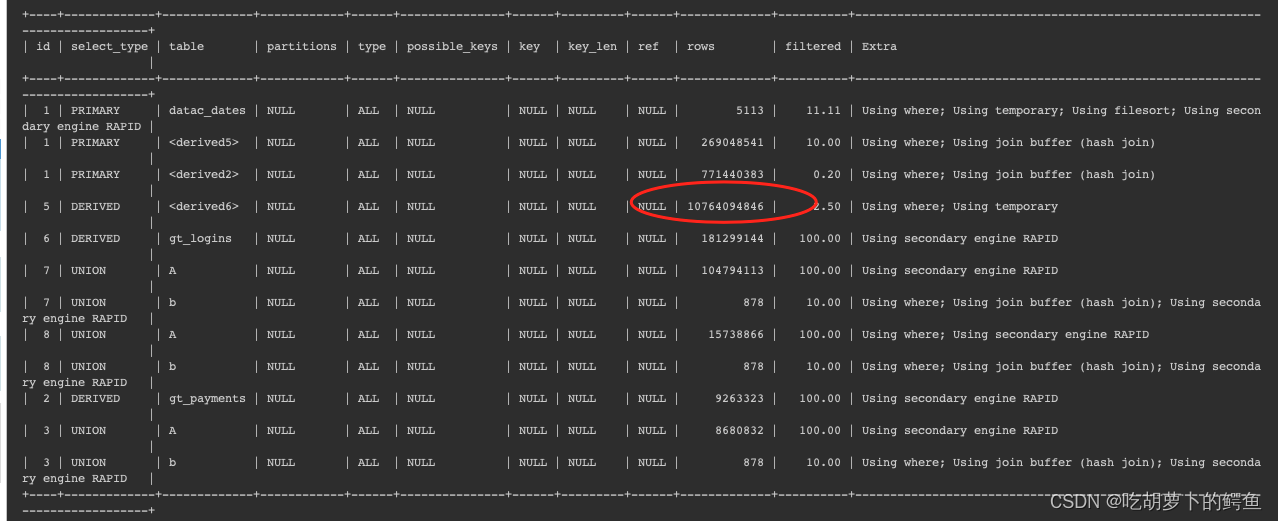The width and height of the screenshot is (1278, 521).
Task: Click the rows value 771440383
Action: click(x=732, y=175)
